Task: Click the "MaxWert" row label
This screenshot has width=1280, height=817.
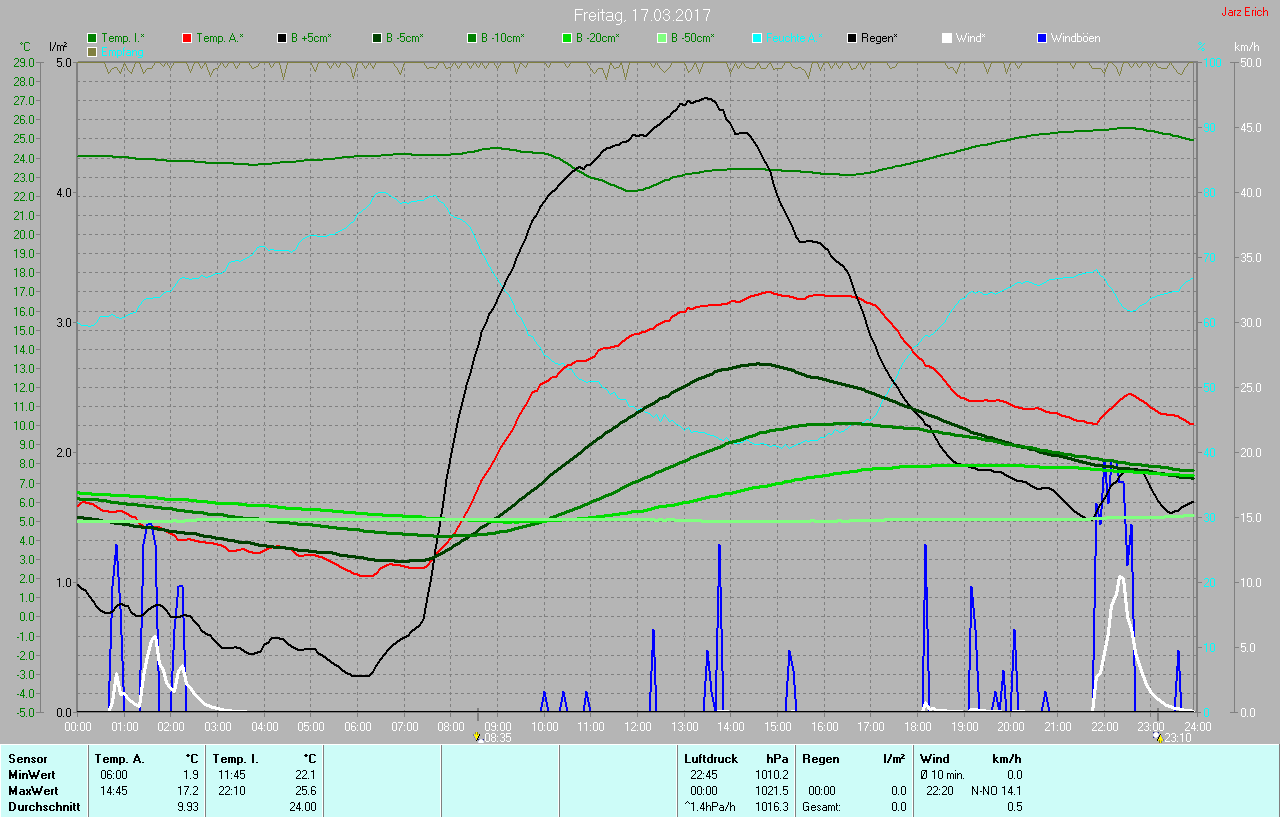Action: (32, 791)
